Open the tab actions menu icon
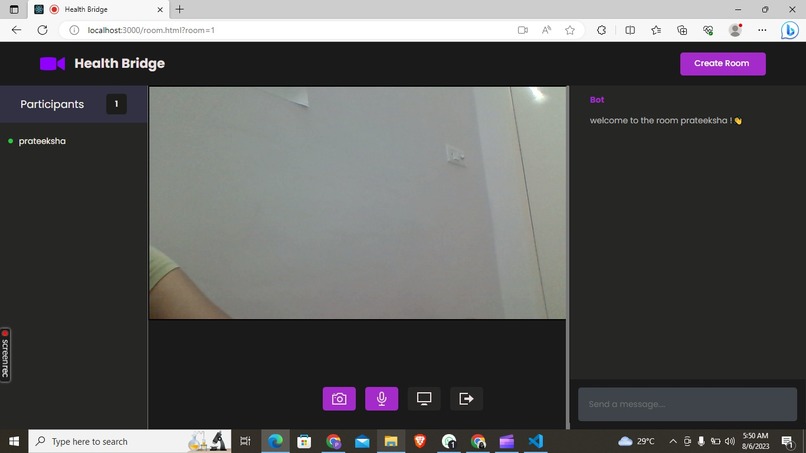806x453 pixels. [x=14, y=9]
